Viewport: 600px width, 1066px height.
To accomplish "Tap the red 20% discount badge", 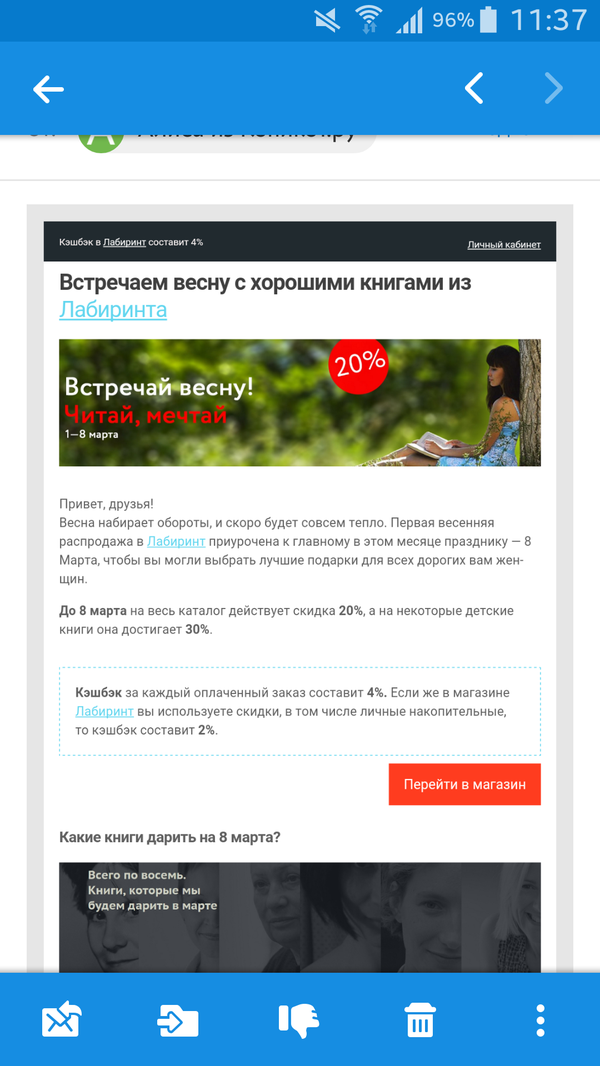I will (358, 364).
